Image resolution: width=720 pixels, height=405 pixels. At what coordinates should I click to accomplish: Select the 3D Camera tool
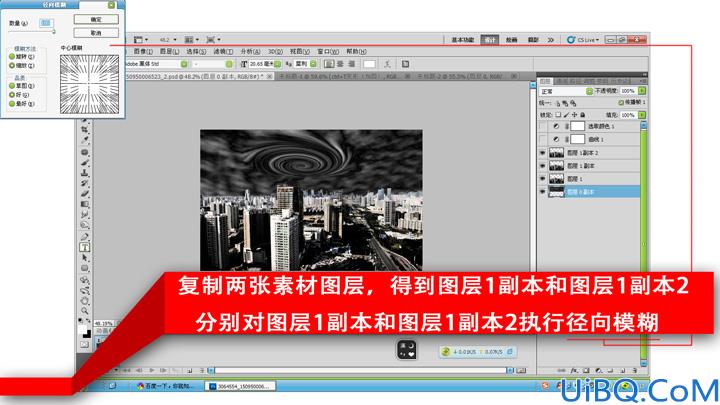click(85, 290)
